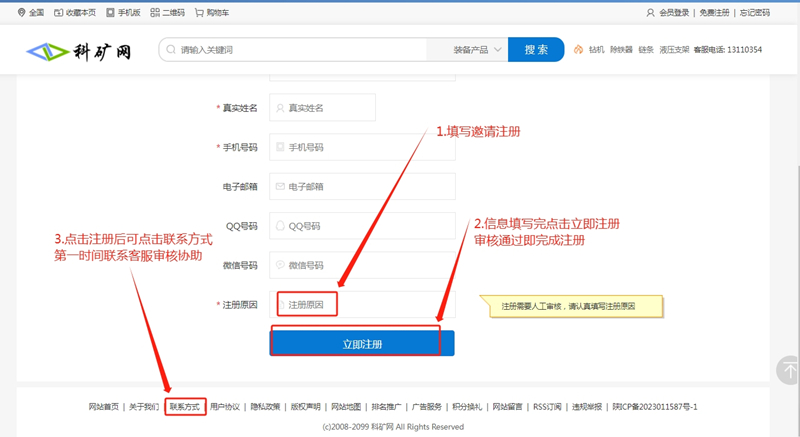Click the 收藏本页 bookmark icon
Viewport: 800px width, 437px height.
pos(57,13)
